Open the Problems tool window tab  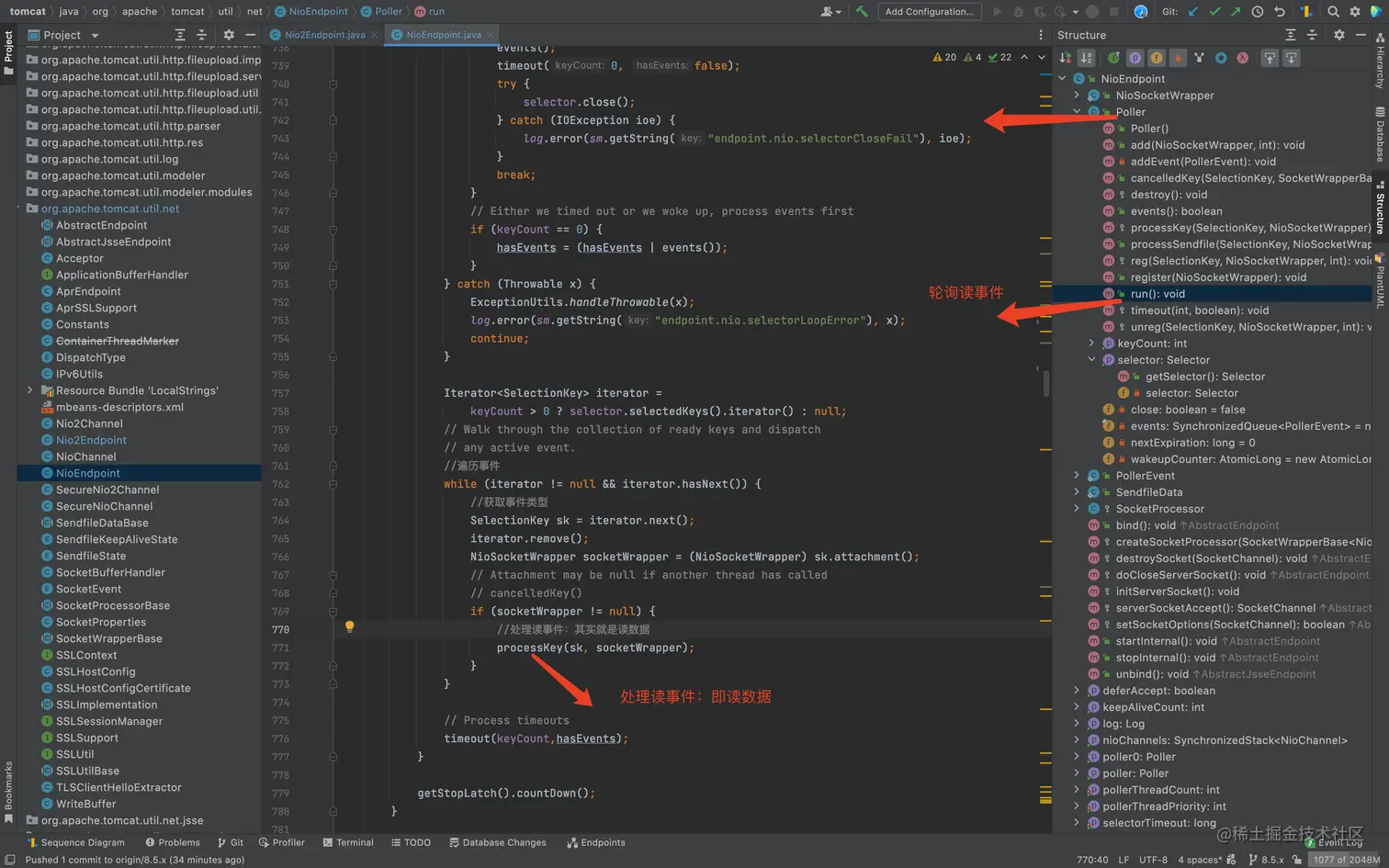(x=173, y=842)
